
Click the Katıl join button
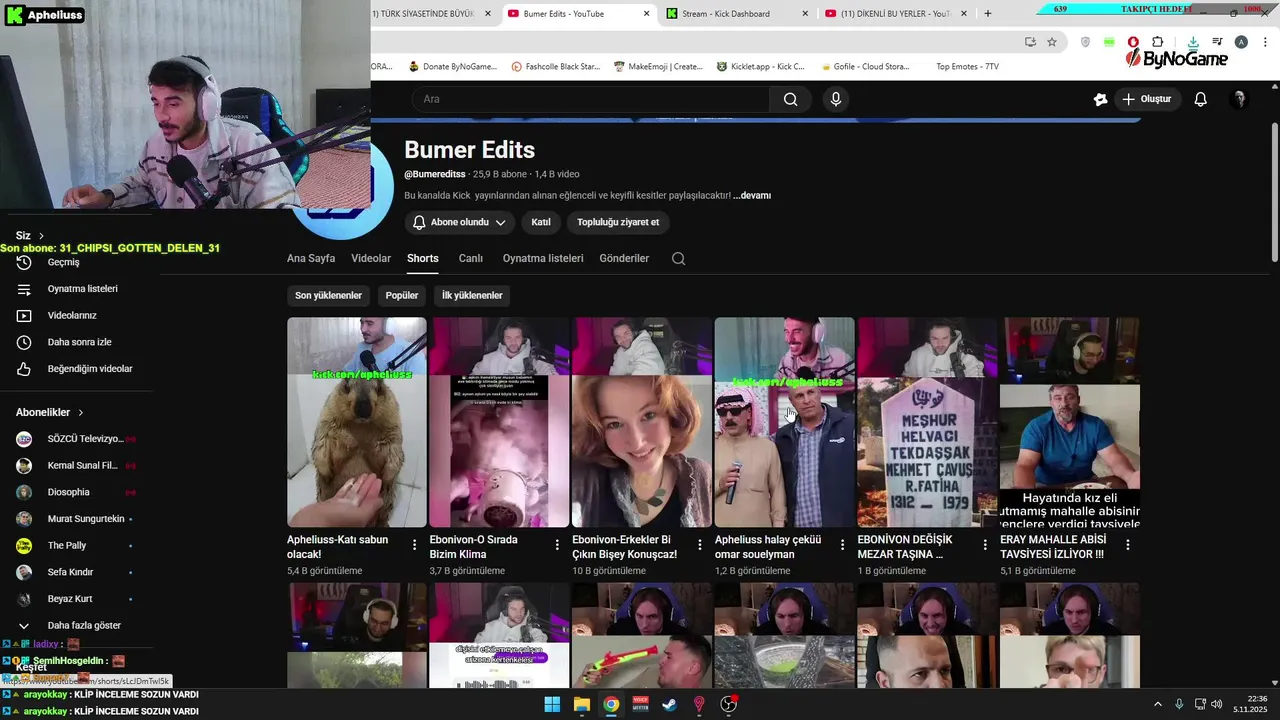pos(541,222)
